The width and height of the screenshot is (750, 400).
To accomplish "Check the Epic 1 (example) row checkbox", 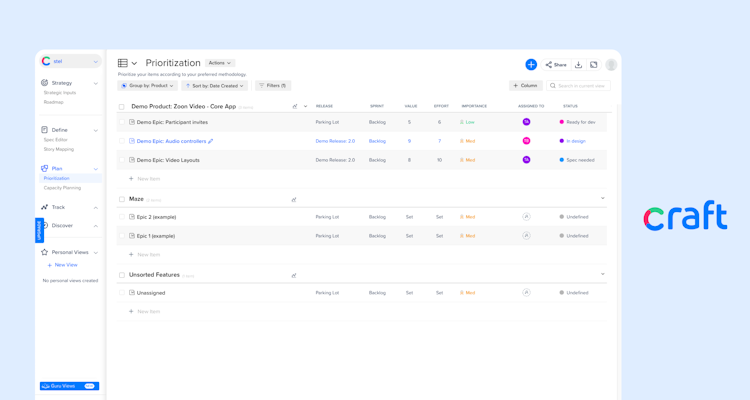I will [x=121, y=236].
